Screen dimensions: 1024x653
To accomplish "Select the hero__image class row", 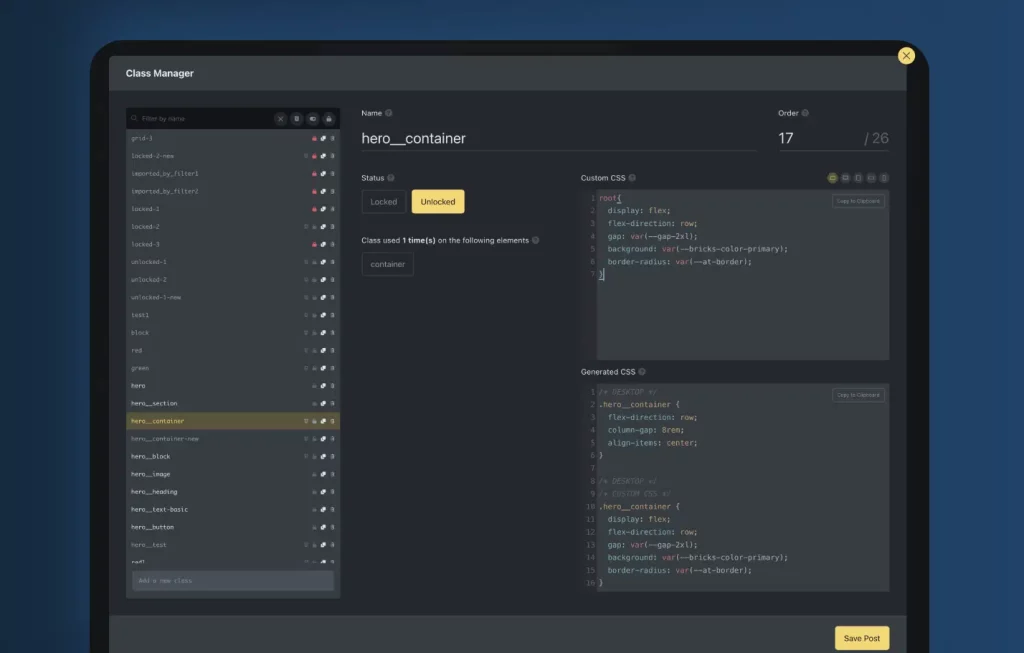I will pos(232,474).
